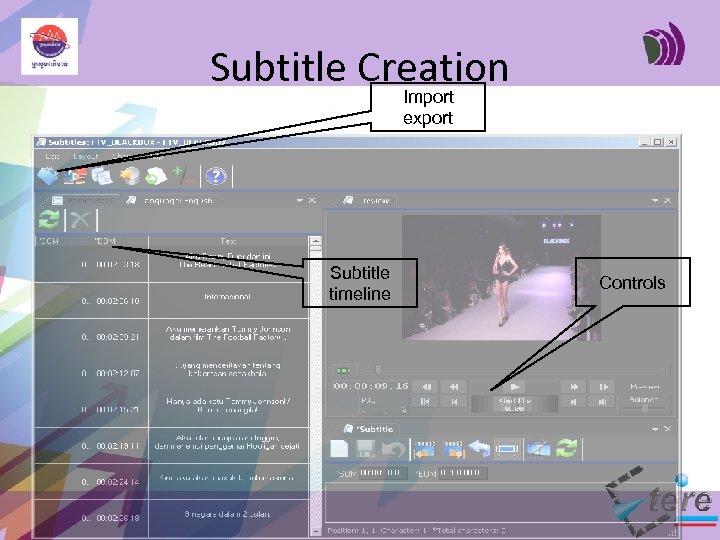The width and height of the screenshot is (720, 540).
Task: Click the lightbulb with arrow toolbar icon
Action: [129, 176]
